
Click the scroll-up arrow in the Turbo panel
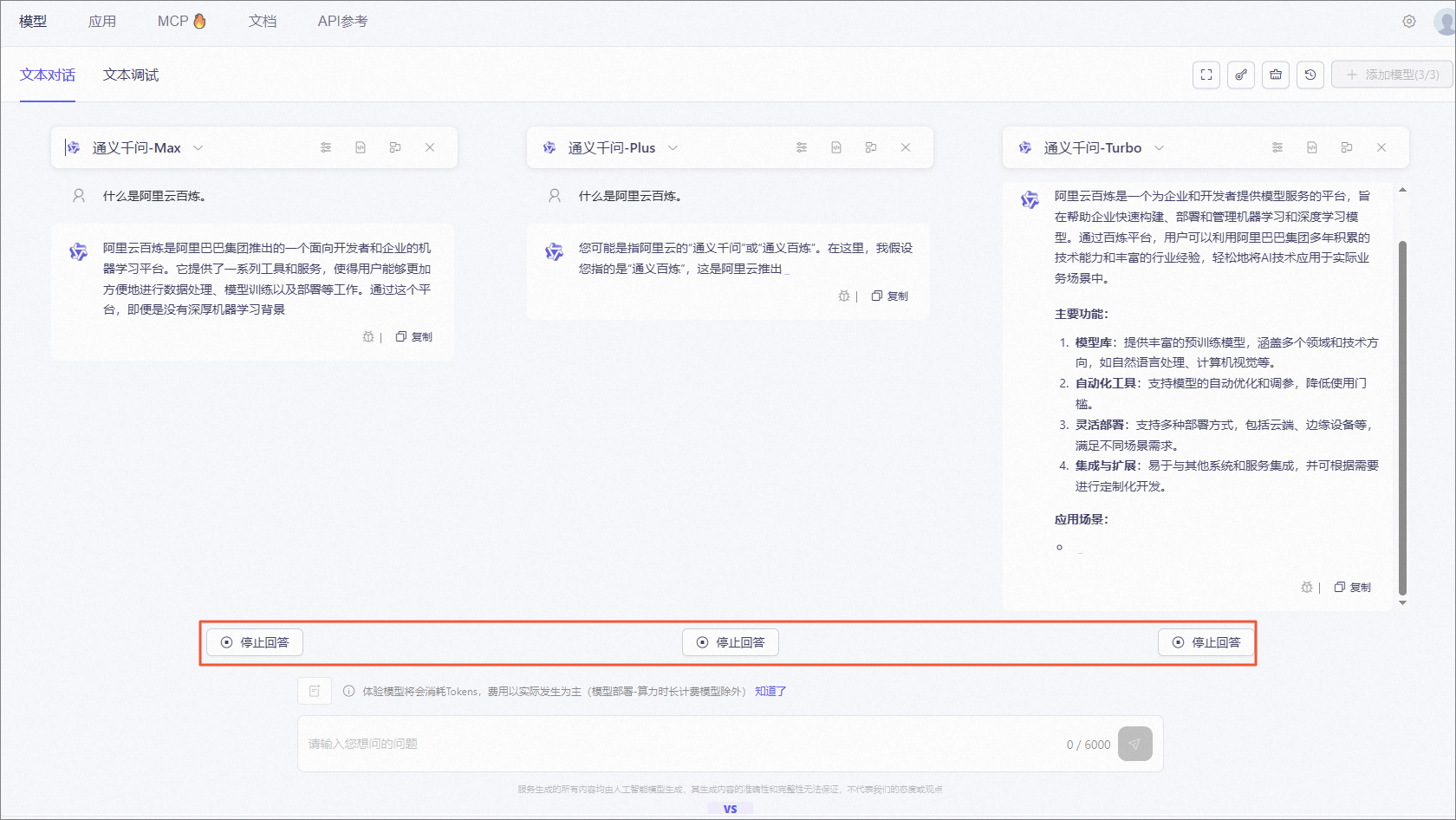1402,190
